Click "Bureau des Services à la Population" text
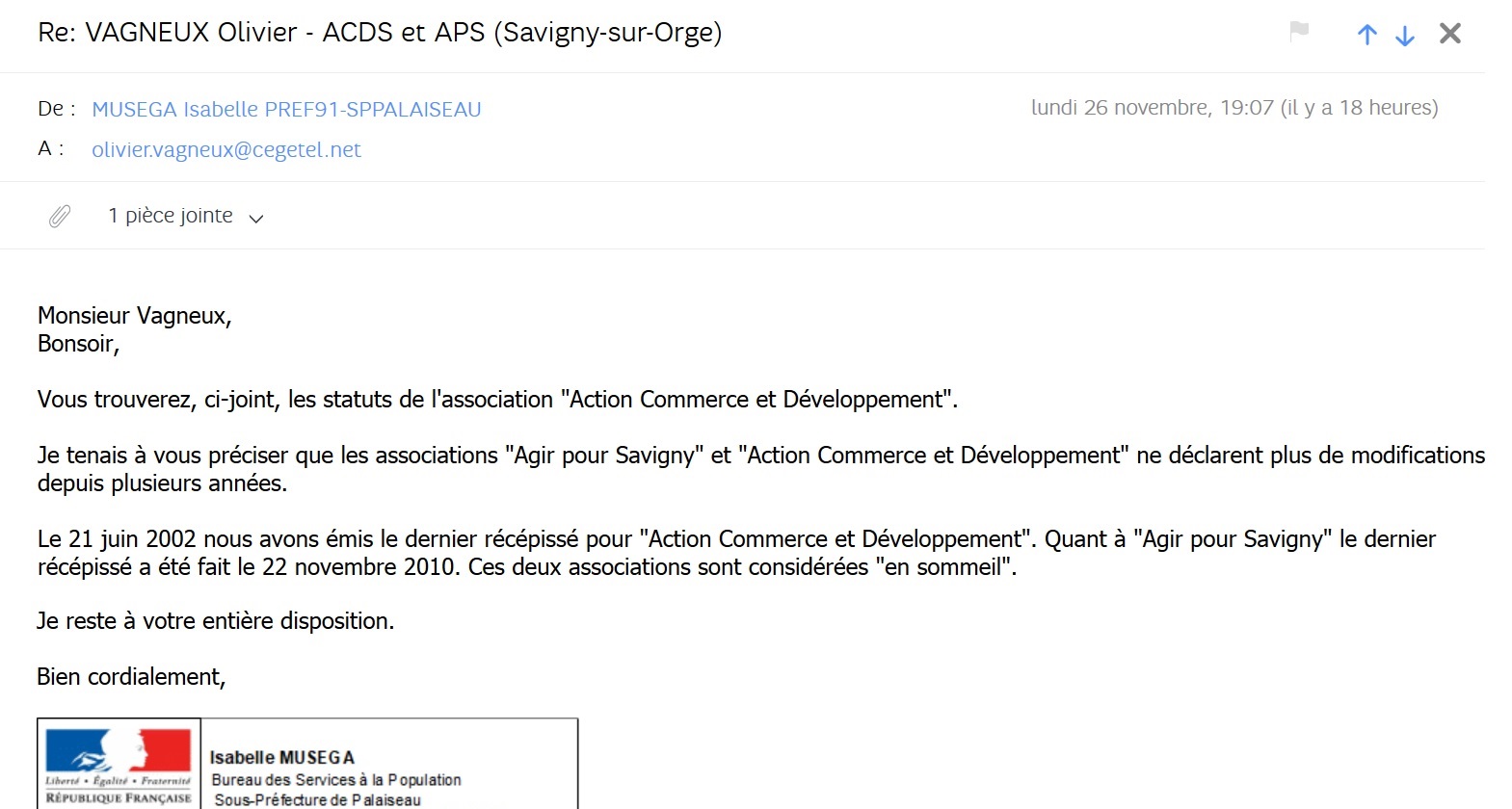This screenshot has height=809, width=1512. (x=336, y=780)
